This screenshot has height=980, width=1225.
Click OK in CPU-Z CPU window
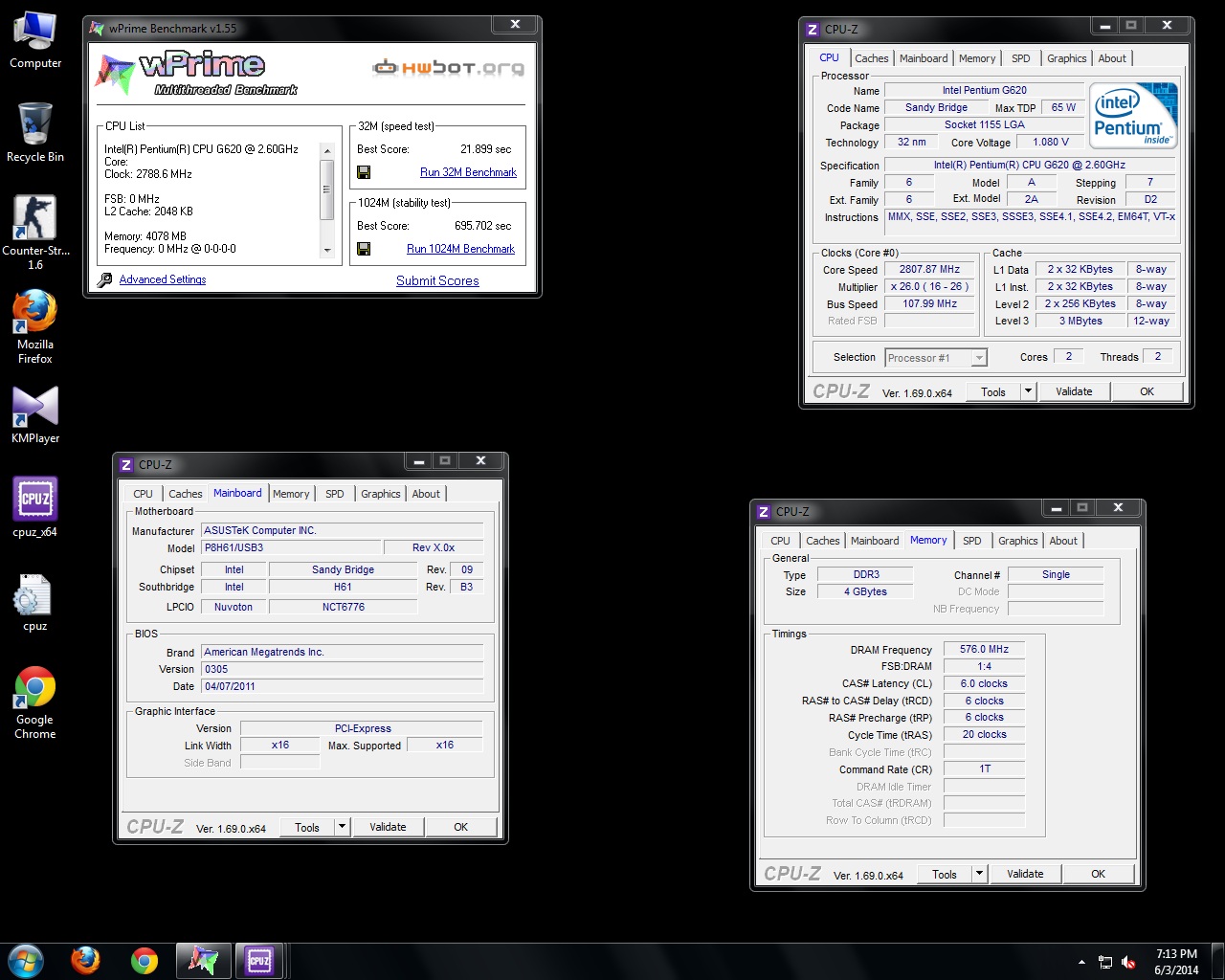[1147, 391]
